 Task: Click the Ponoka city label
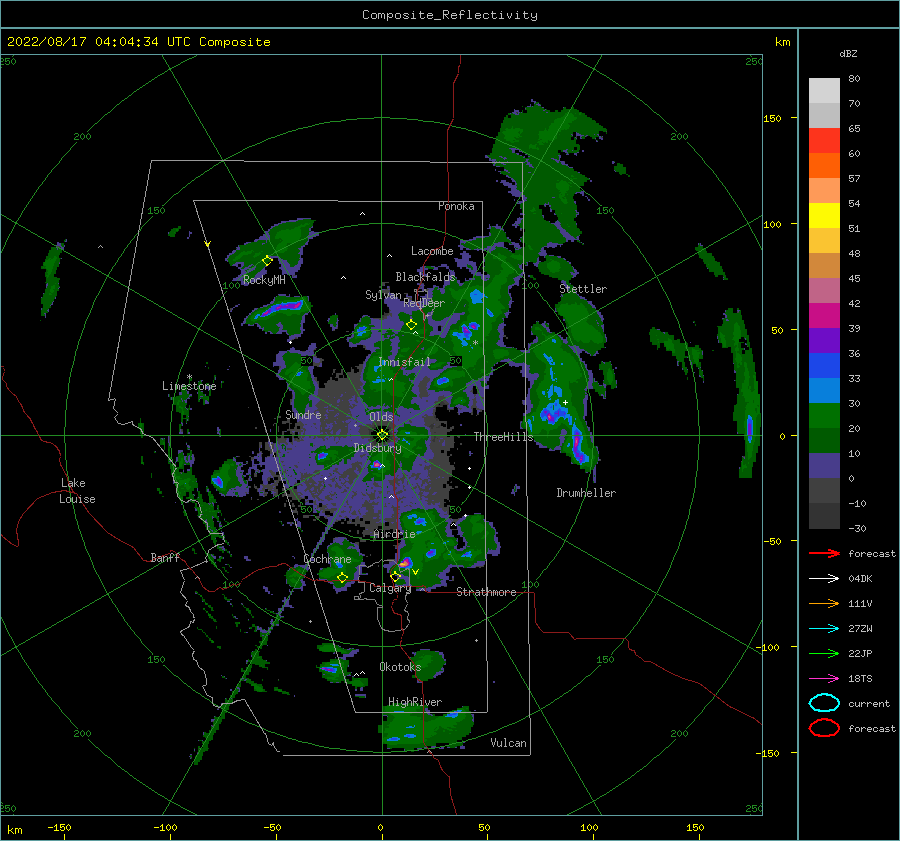tap(456, 206)
